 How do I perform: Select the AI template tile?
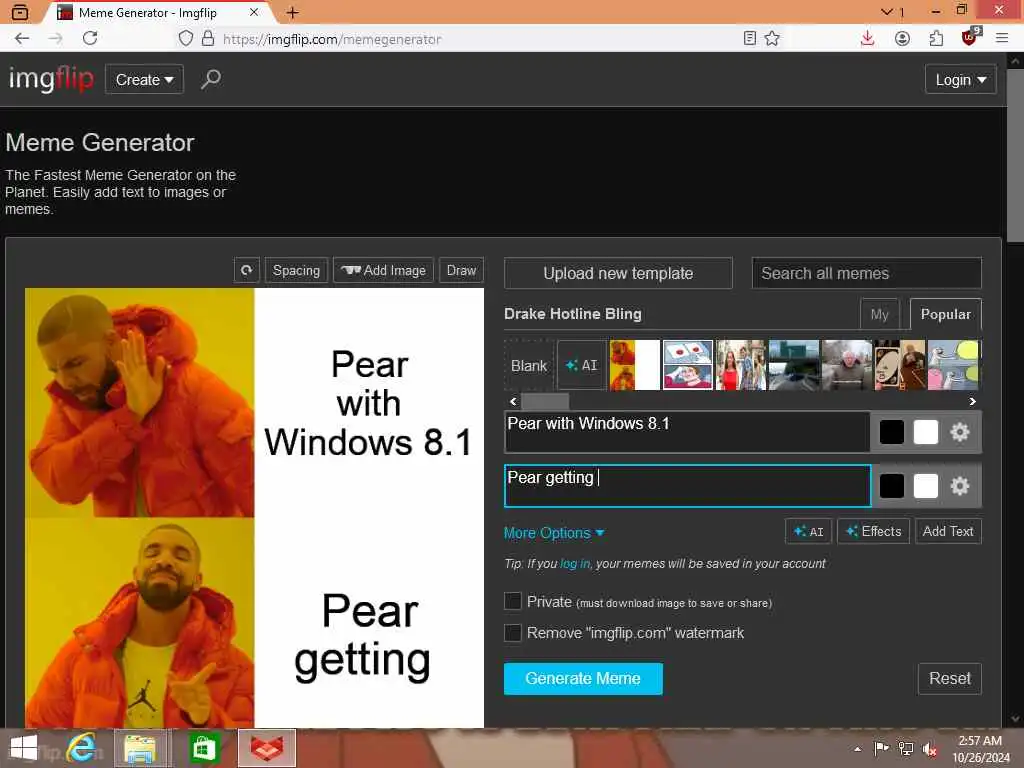click(x=581, y=366)
